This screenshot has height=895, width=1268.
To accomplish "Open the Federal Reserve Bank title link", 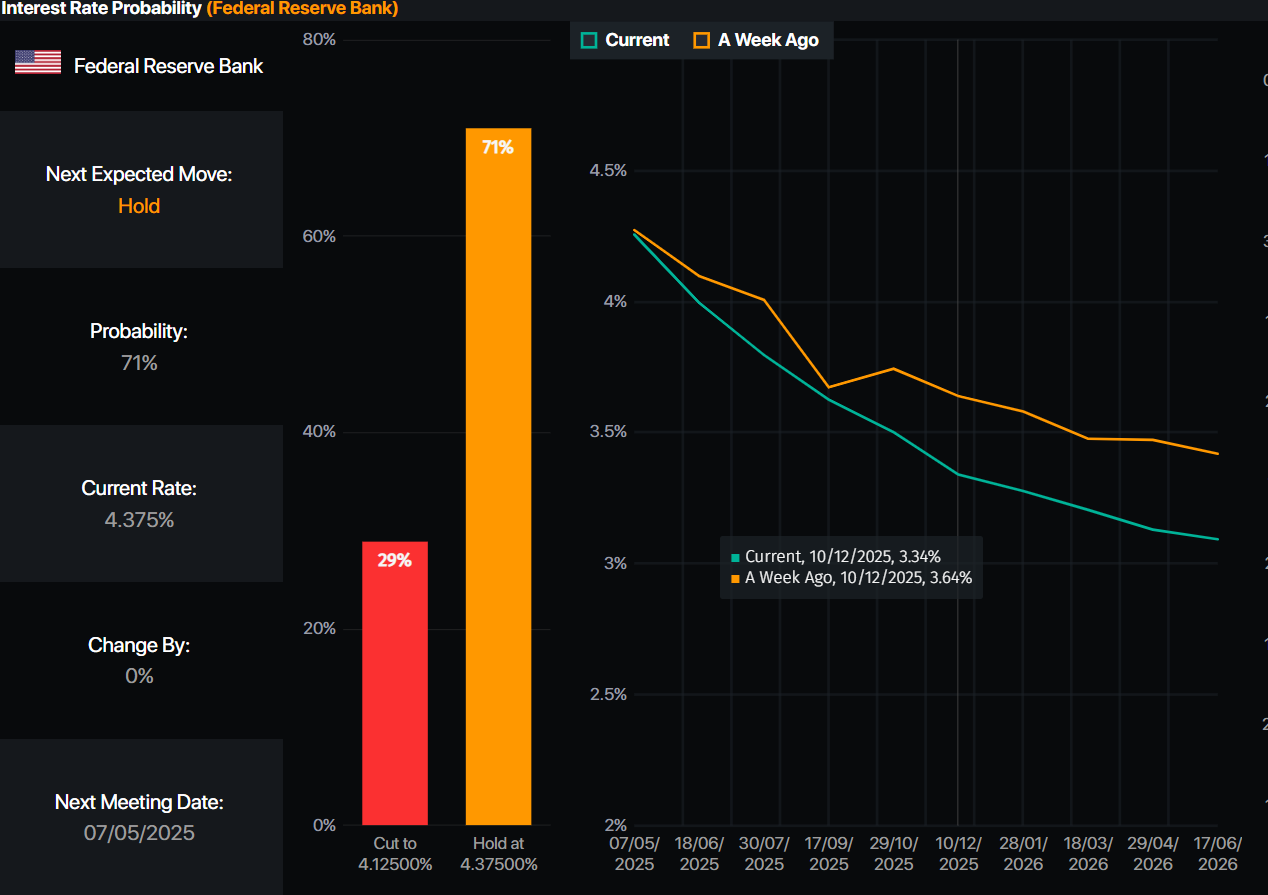I will pos(302,9).
